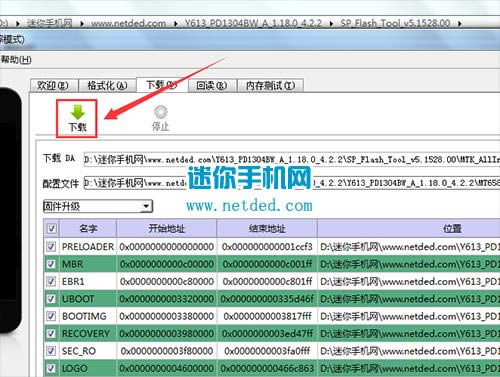500x377 pixels.
Task: Expand arrow after SP_Flash_Tool_v5.1528.00 breadcrumb
Action: click(x=460, y=24)
